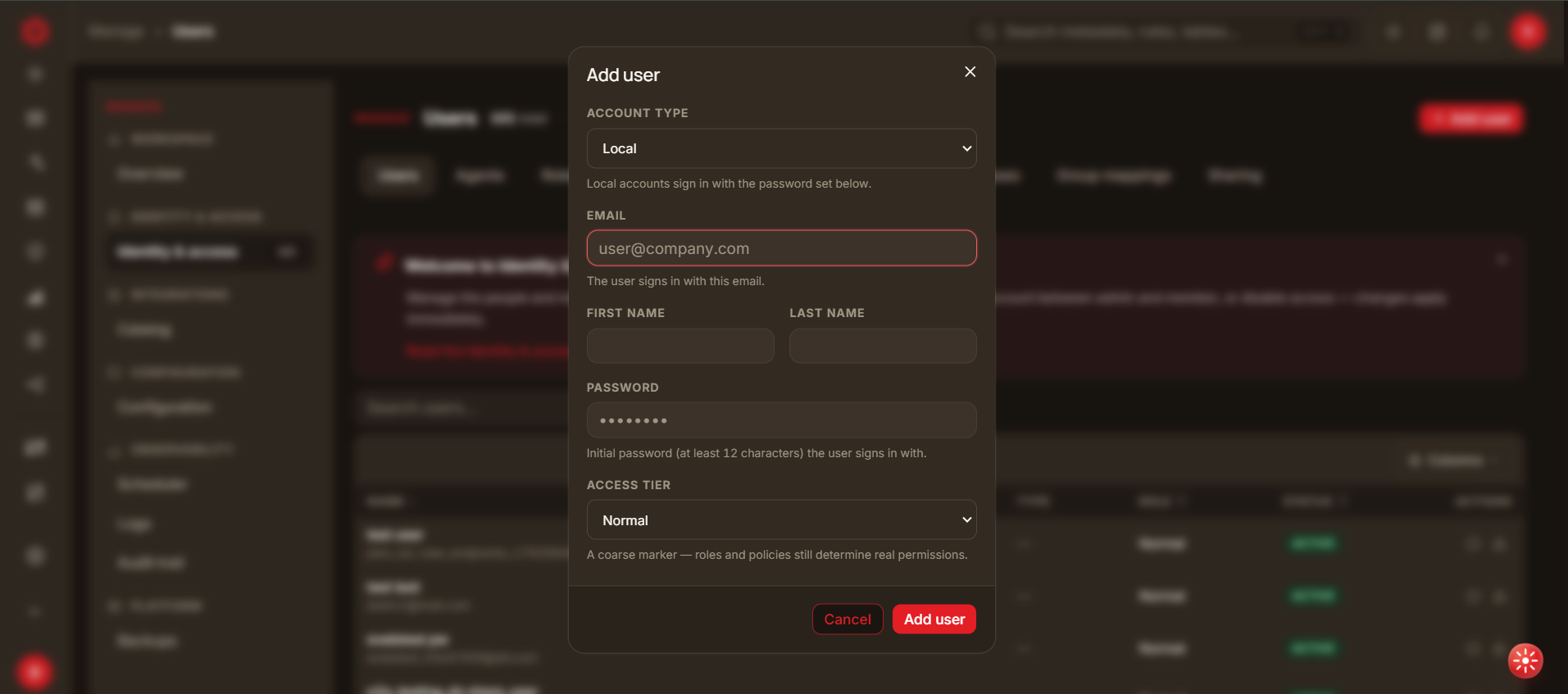Click 'The user signs in with this email.' text
The width and height of the screenshot is (1568, 694).
coord(675,281)
